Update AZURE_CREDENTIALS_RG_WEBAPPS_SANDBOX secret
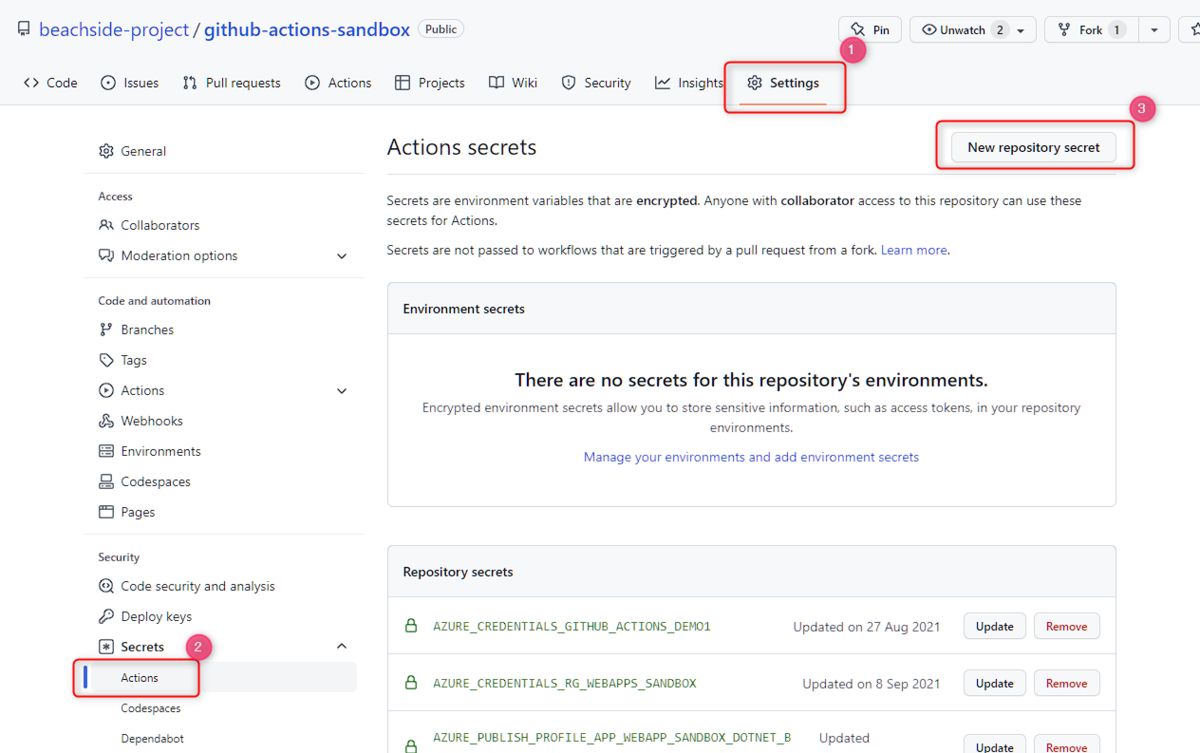The width and height of the screenshot is (1200, 753). pyautogui.click(x=994, y=684)
